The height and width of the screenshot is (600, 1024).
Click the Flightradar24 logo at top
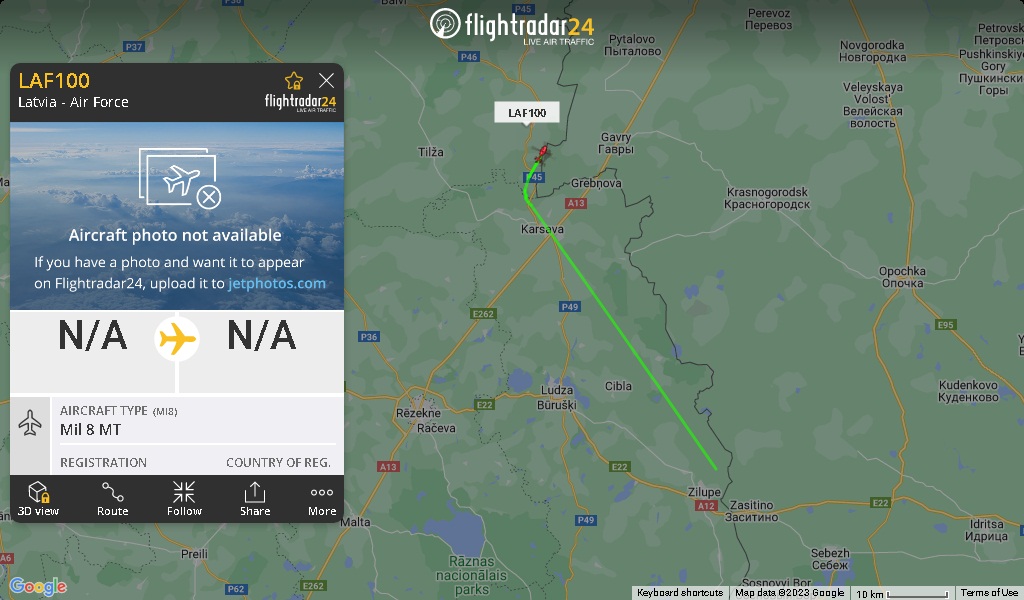coord(512,25)
